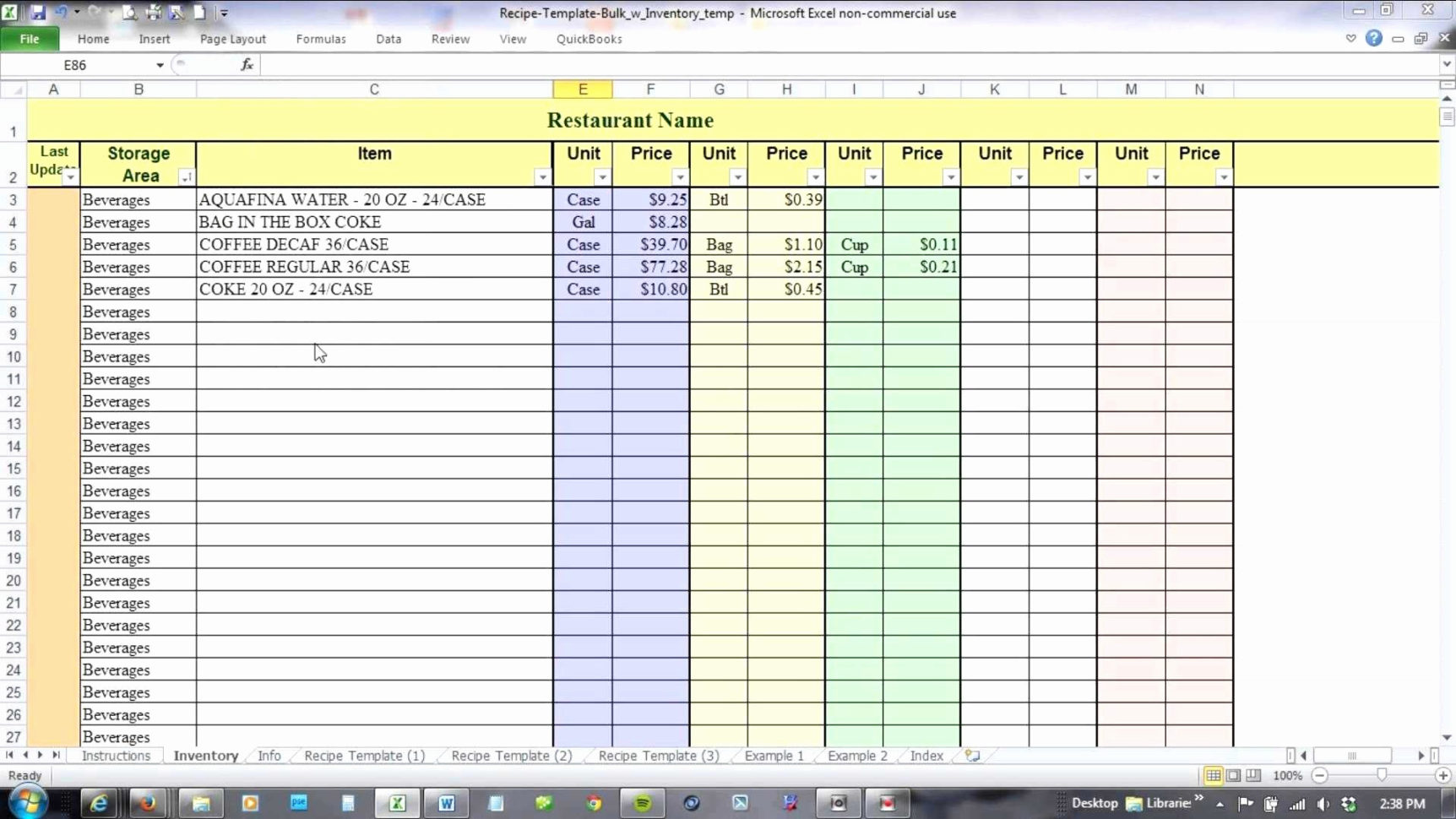The image size is (1456, 819).
Task: Click the Page Layout view icon in status bar
Action: [1234, 775]
